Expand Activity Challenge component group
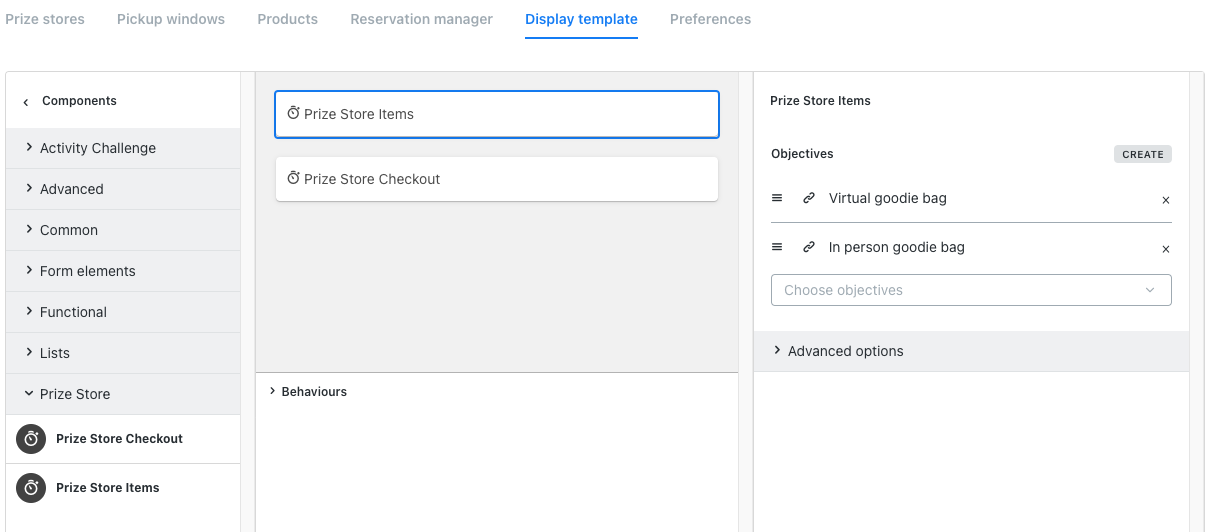Image resolution: width=1215 pixels, height=532 pixels. 97,148
